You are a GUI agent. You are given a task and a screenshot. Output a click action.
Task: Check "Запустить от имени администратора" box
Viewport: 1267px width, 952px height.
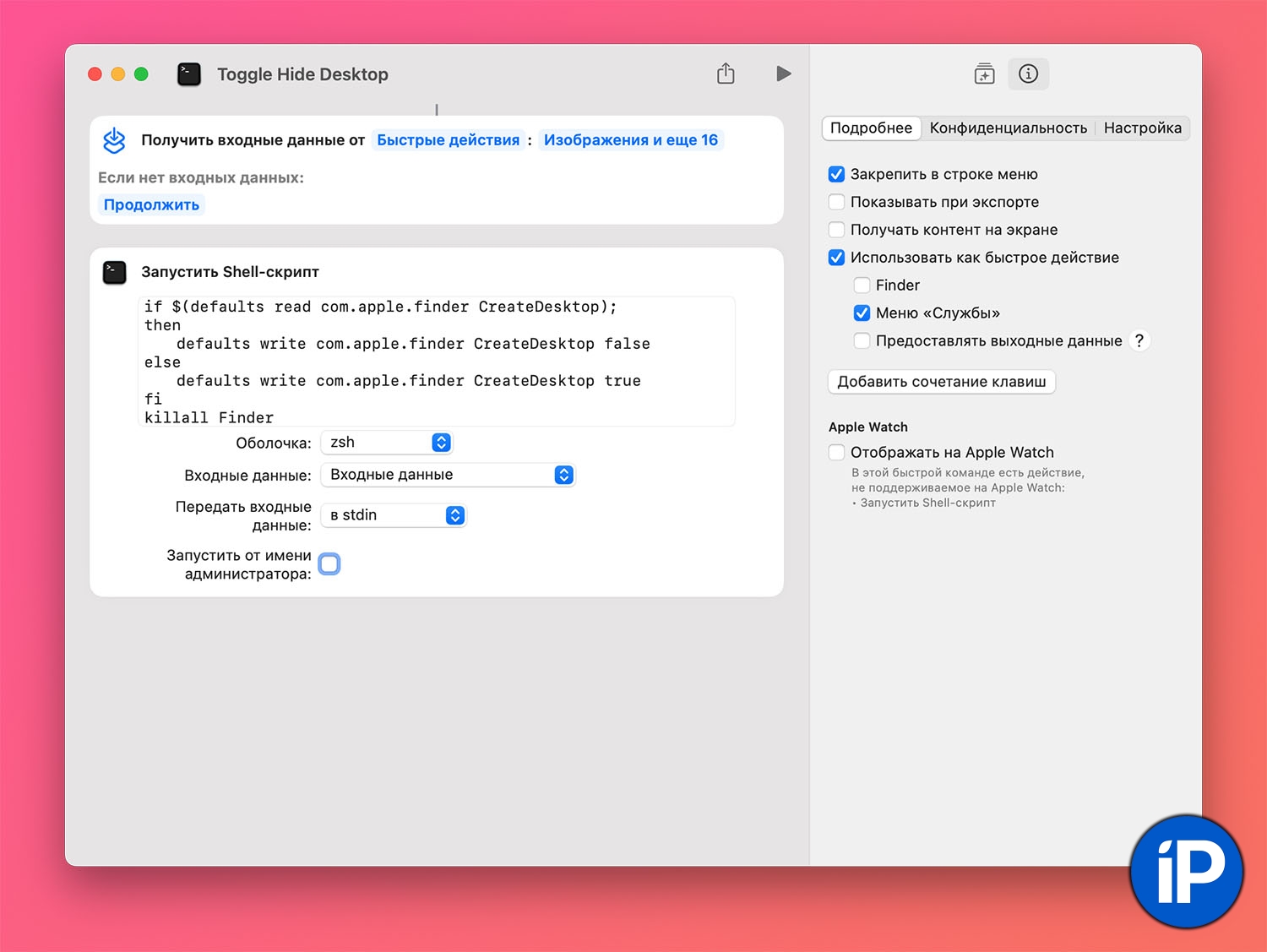[x=329, y=564]
